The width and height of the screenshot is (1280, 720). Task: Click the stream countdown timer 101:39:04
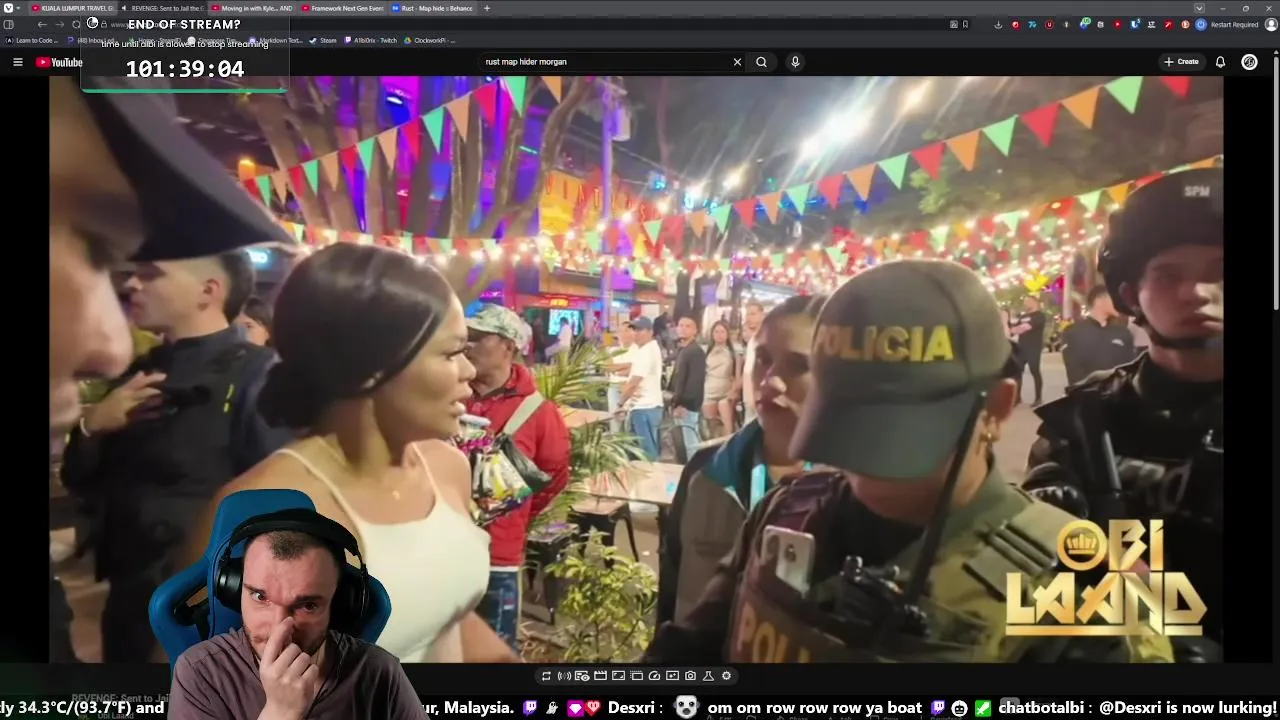pyautogui.click(x=185, y=69)
